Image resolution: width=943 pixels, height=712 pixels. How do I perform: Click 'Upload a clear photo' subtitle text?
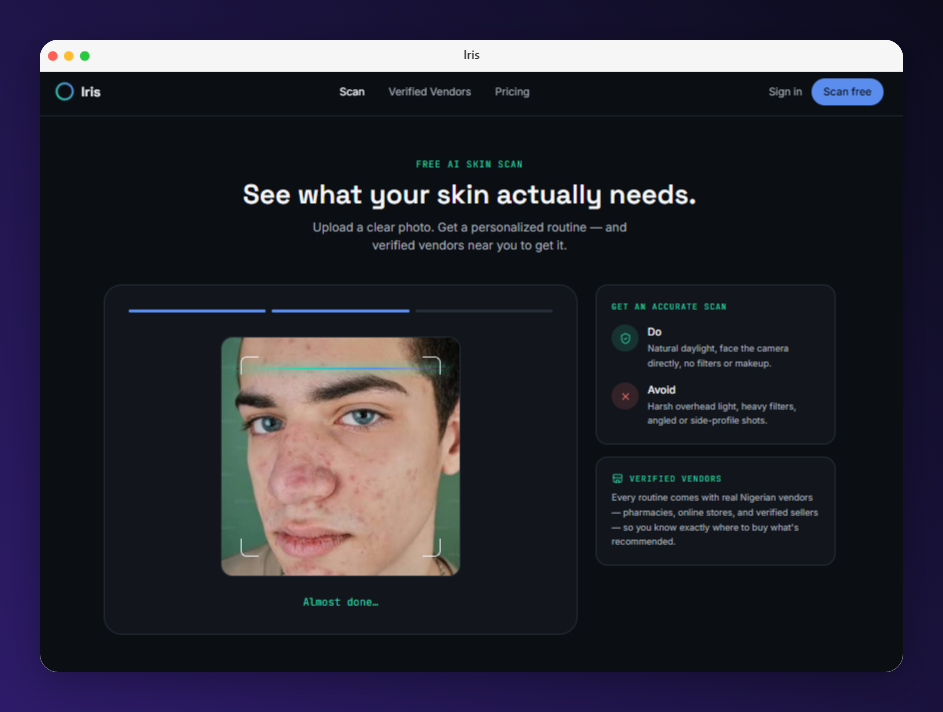(469, 236)
